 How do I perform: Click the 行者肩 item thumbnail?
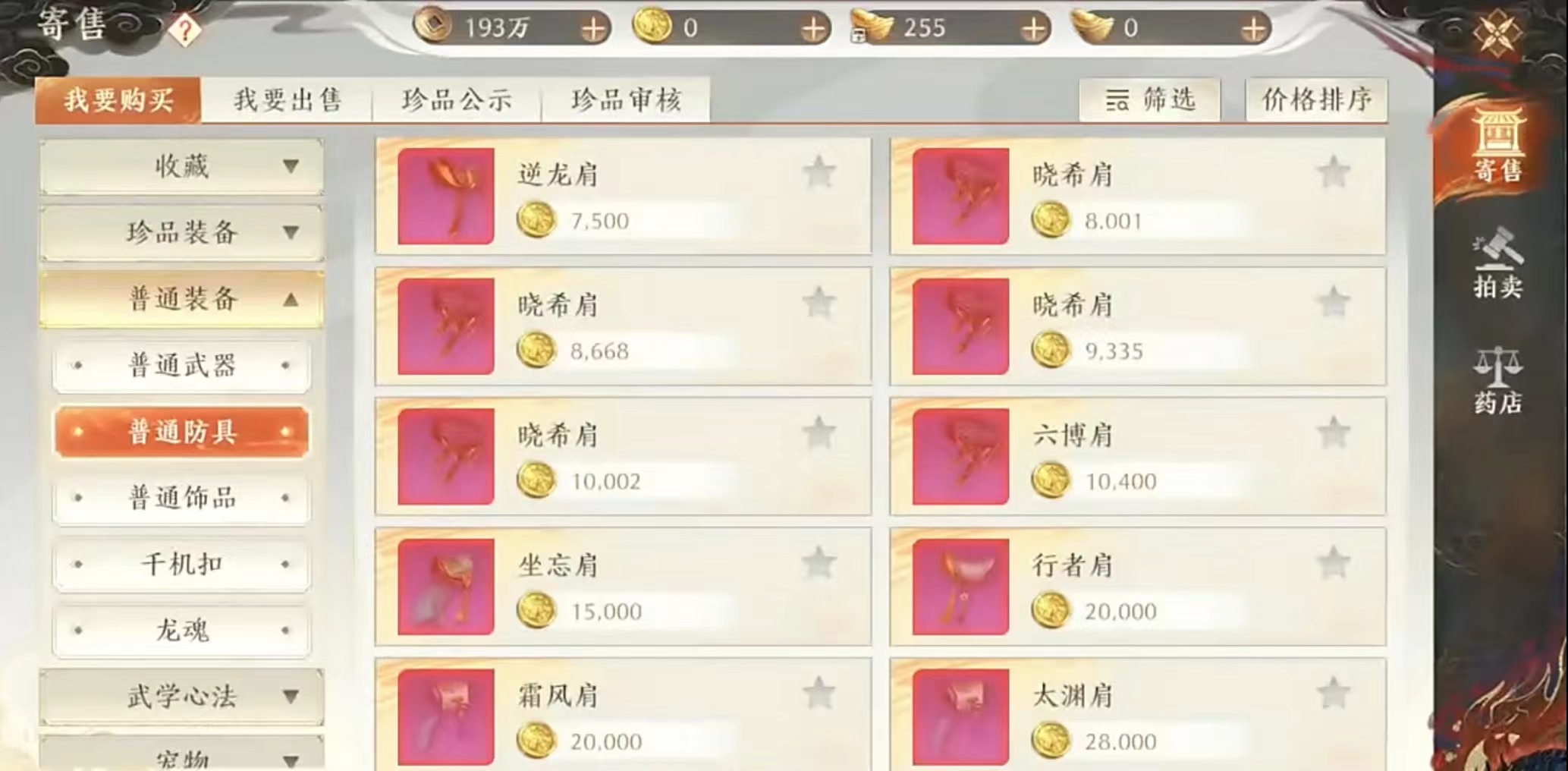coord(960,587)
